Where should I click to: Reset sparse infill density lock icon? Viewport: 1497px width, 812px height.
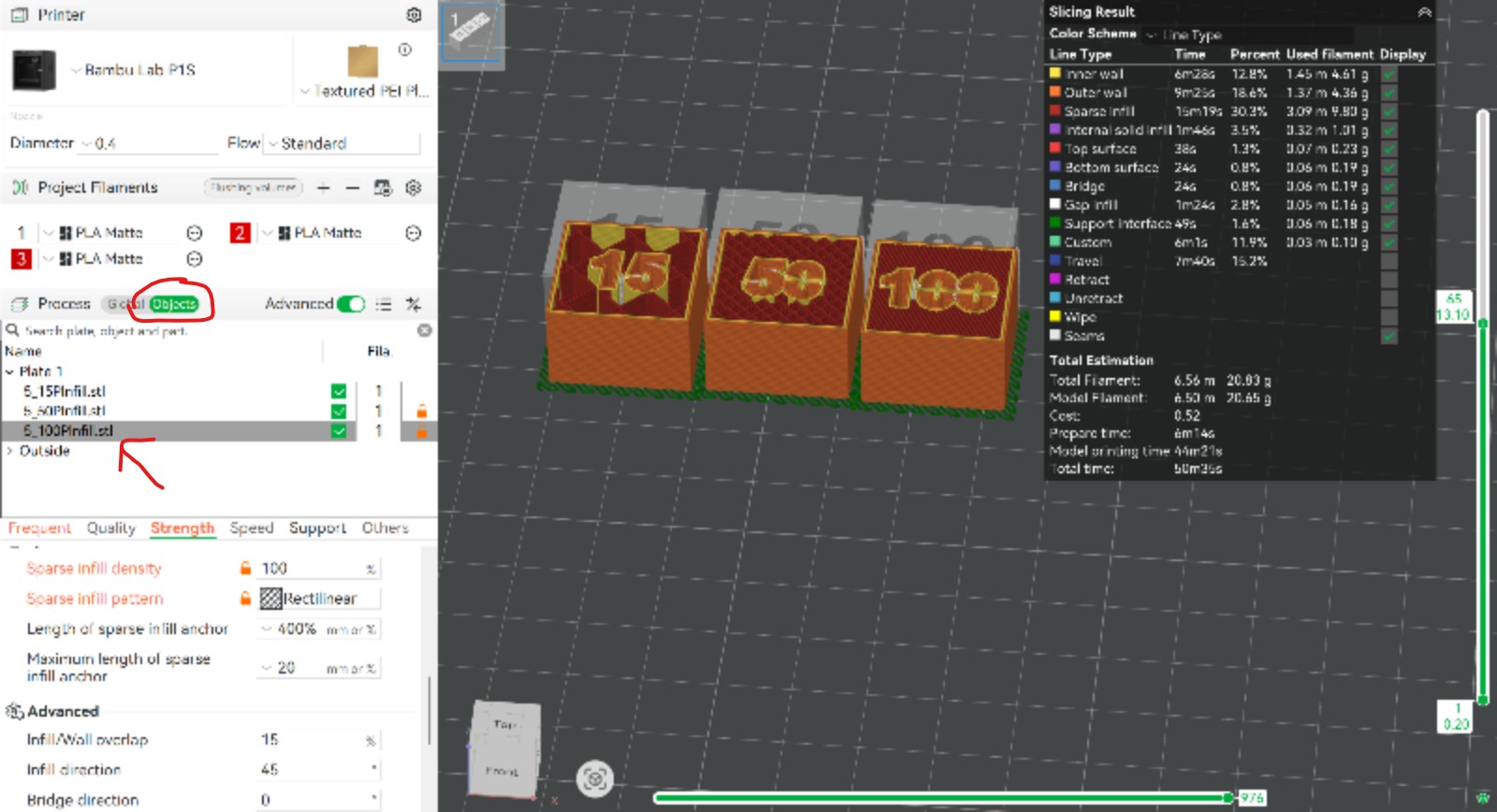(245, 569)
